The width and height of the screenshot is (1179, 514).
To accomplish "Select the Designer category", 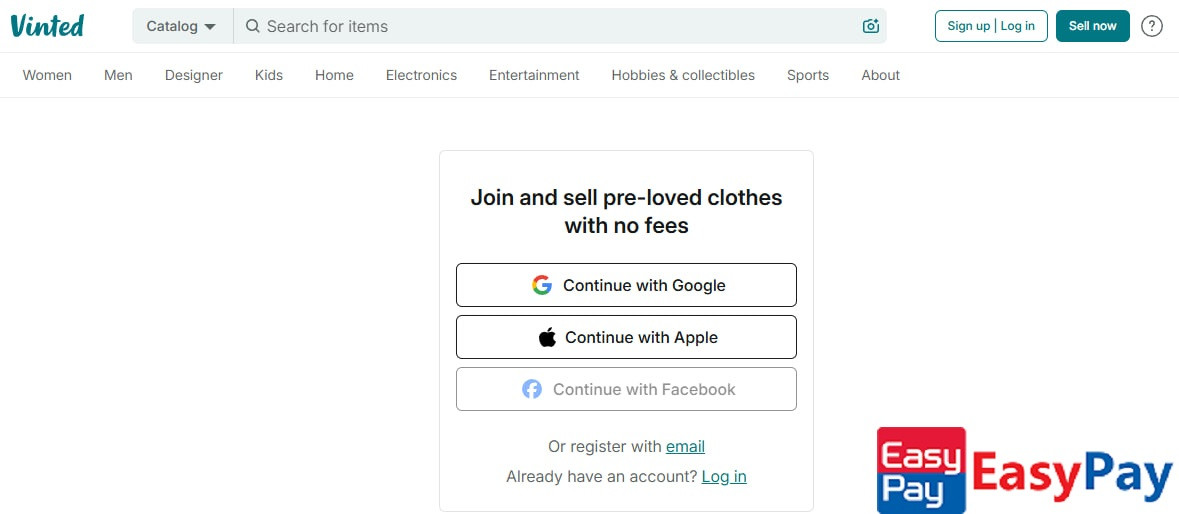I will [x=194, y=75].
